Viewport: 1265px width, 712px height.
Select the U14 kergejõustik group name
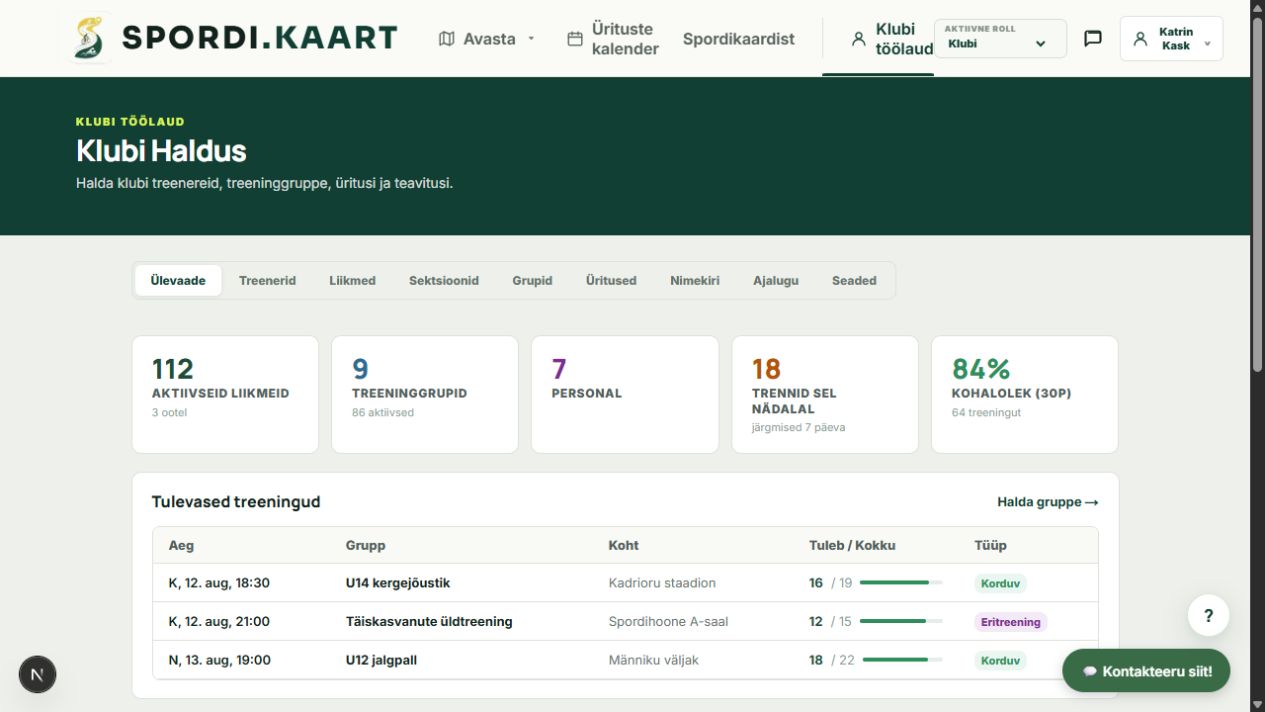398,583
